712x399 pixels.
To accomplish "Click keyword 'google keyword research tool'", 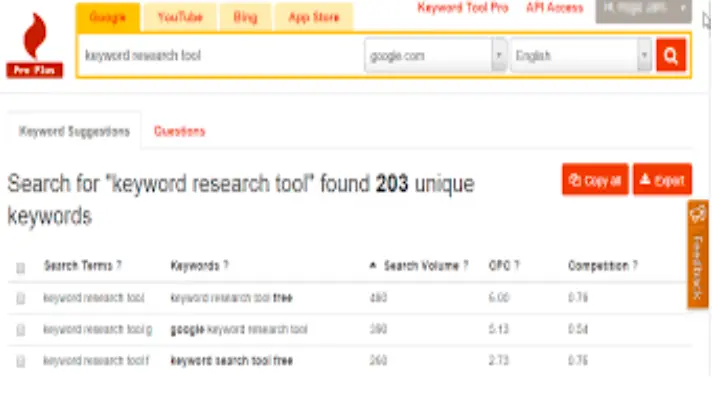I will click(x=239, y=329).
